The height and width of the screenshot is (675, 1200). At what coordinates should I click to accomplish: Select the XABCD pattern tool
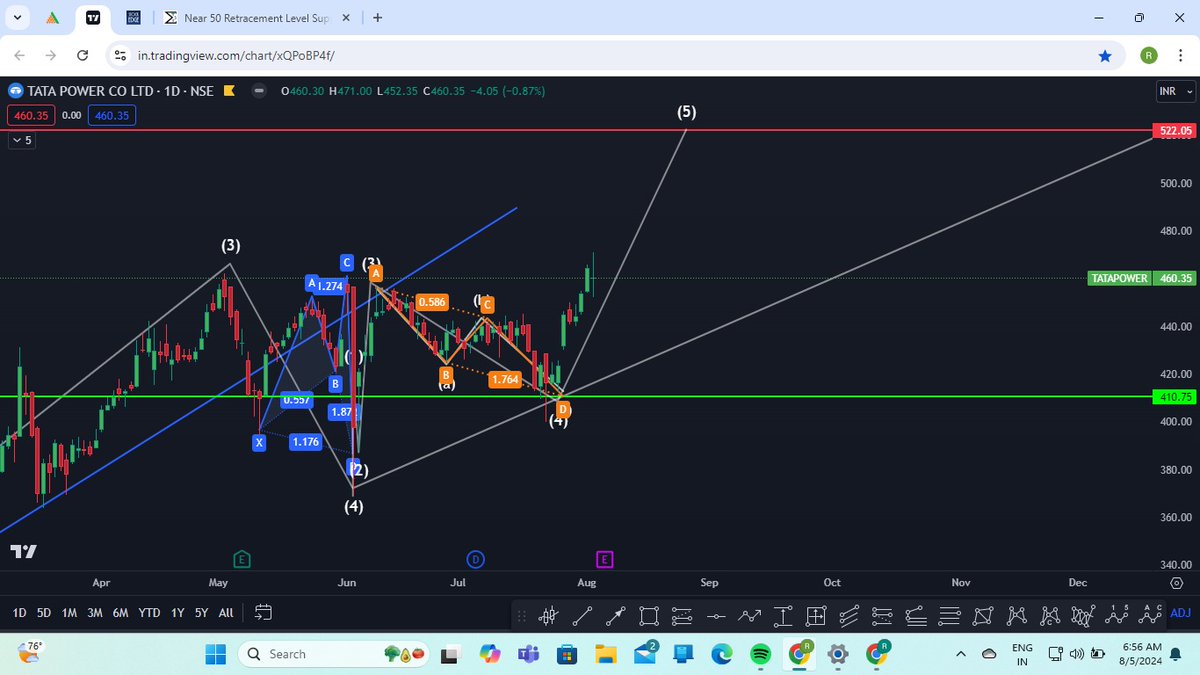(x=1016, y=616)
